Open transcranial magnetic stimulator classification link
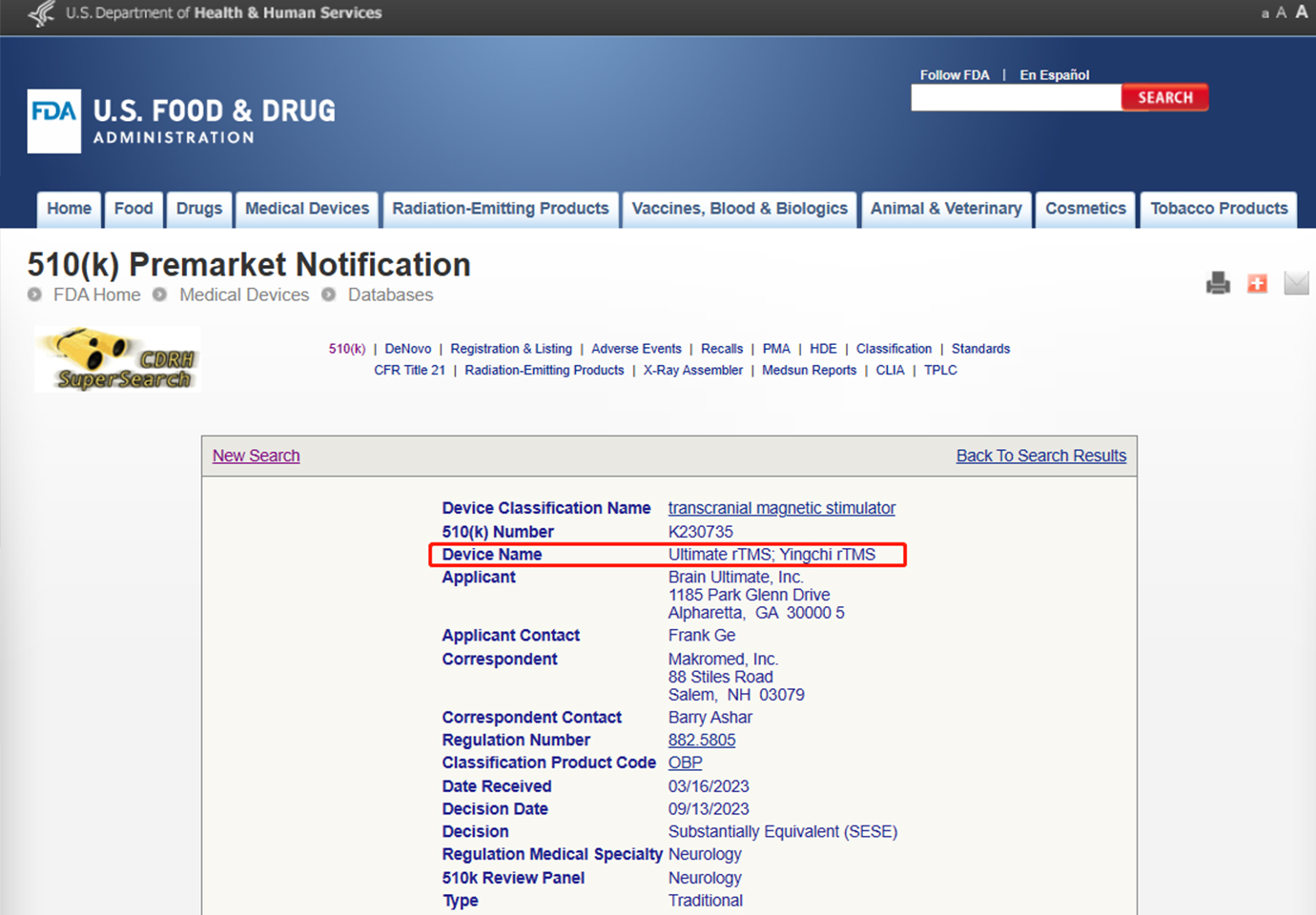 [781, 508]
